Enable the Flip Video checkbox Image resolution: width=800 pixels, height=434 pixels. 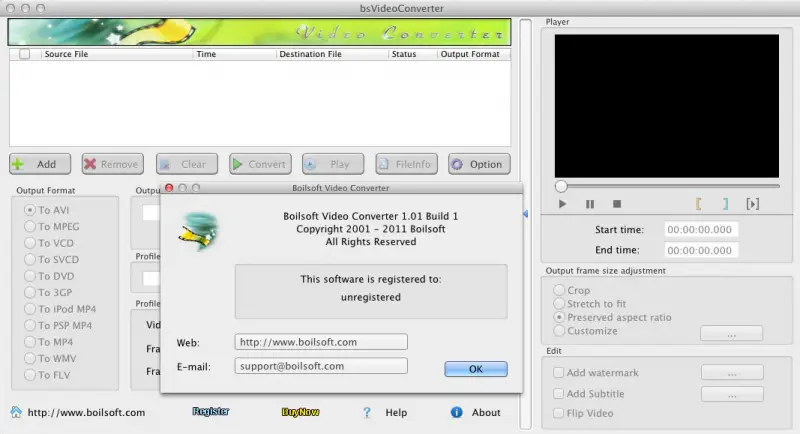pos(559,413)
